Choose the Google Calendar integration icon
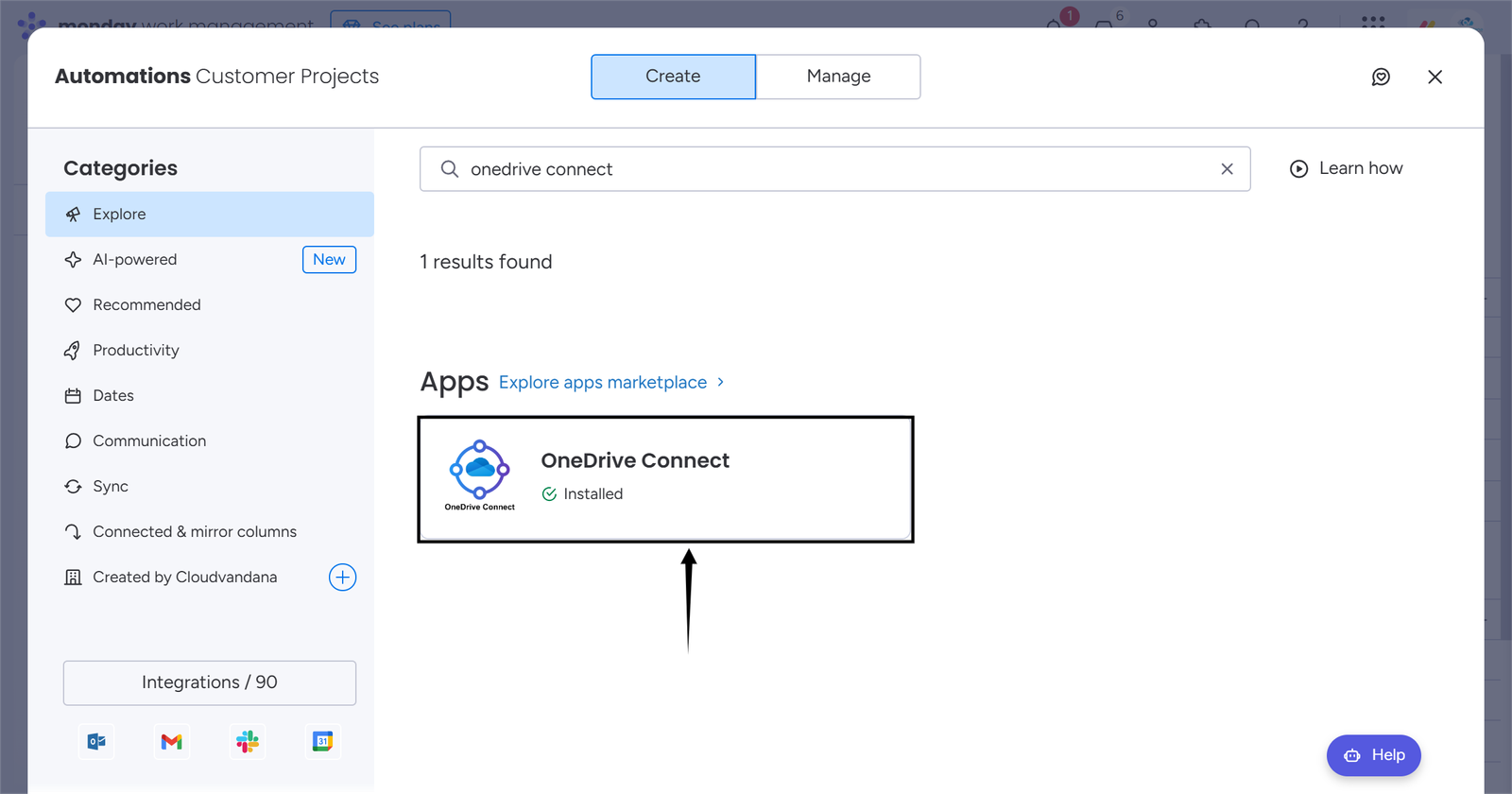This screenshot has height=794, width=1512. [322, 742]
